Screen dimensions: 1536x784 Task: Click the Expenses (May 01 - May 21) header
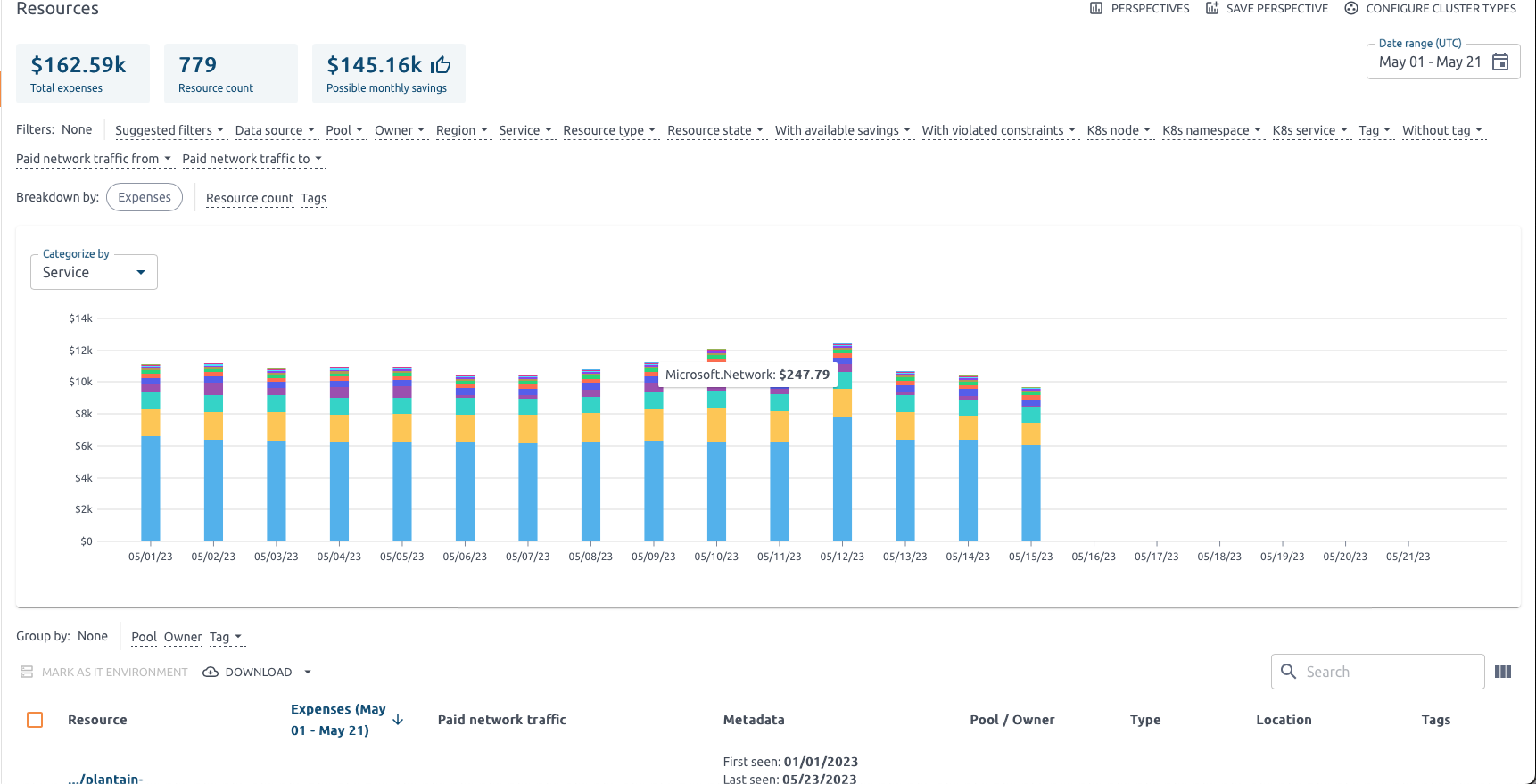[x=339, y=720]
